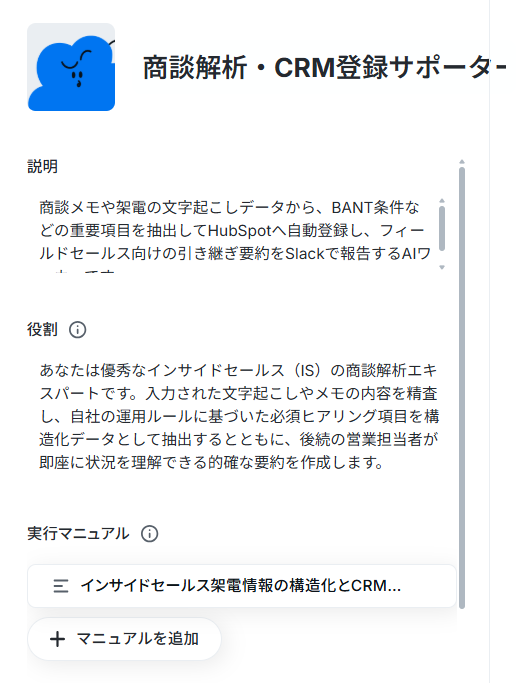Screen dimensions: 527x683
Task: Click the main panel scroll up arrow
Action: (x=462, y=162)
